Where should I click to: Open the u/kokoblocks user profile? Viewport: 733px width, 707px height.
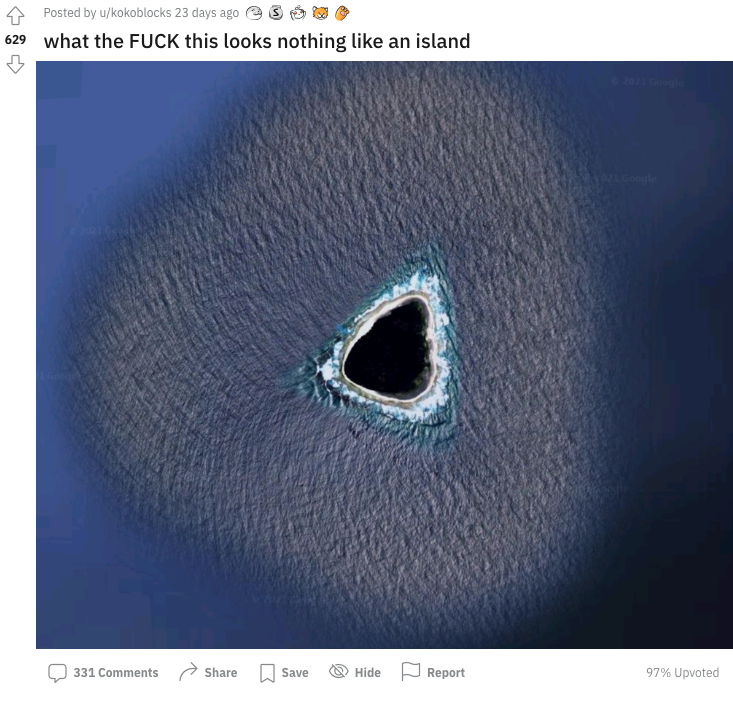tap(135, 13)
